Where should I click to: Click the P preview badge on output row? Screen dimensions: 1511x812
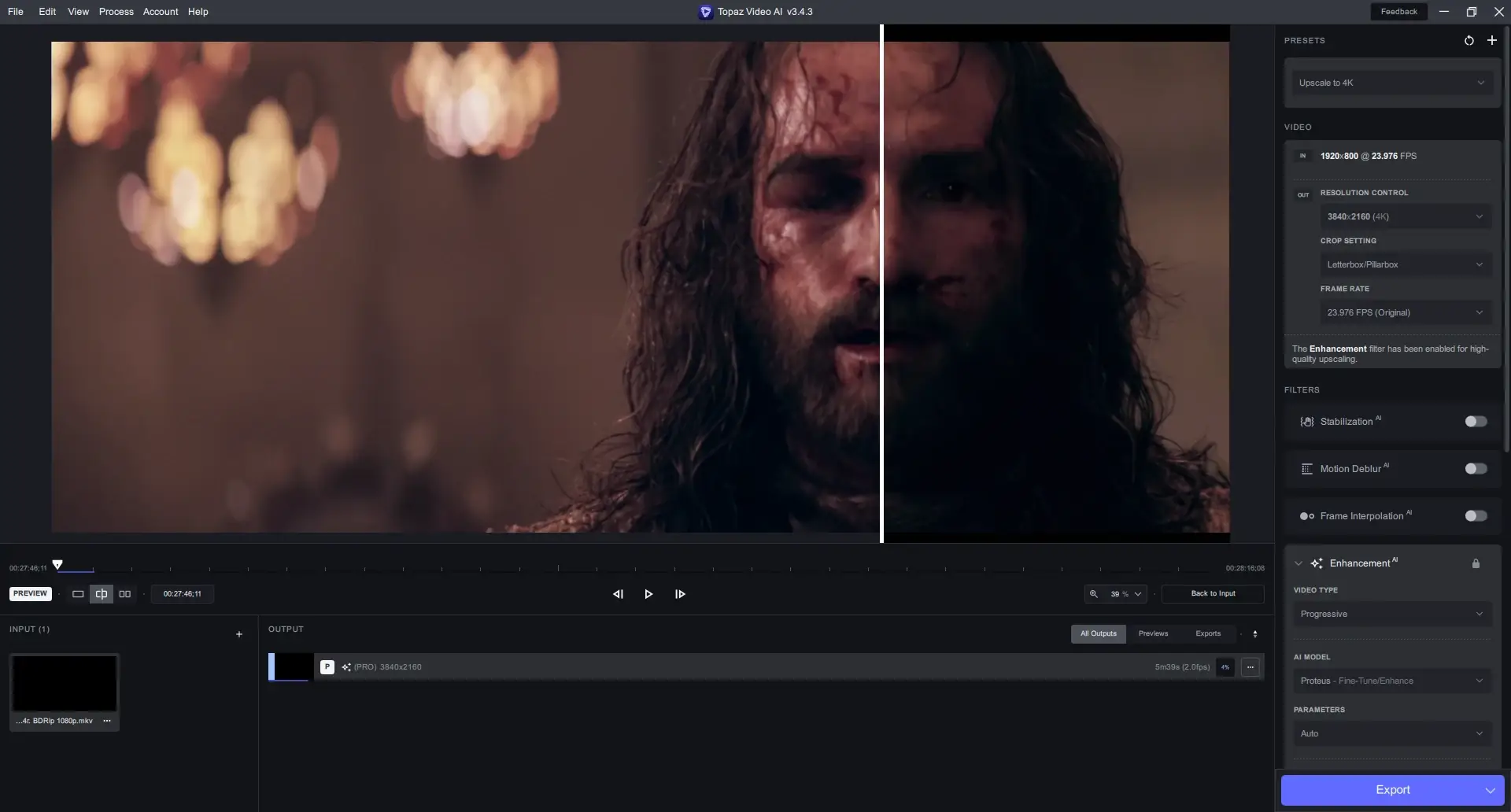point(327,667)
